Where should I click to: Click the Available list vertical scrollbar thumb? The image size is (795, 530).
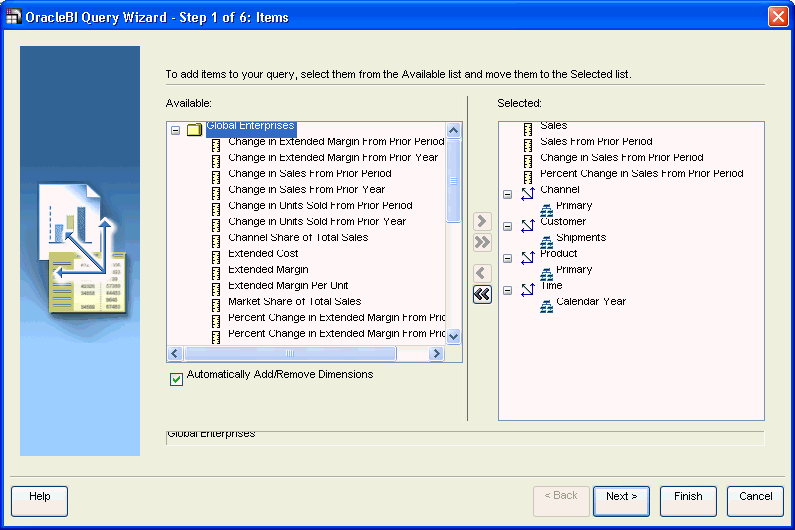tap(454, 181)
